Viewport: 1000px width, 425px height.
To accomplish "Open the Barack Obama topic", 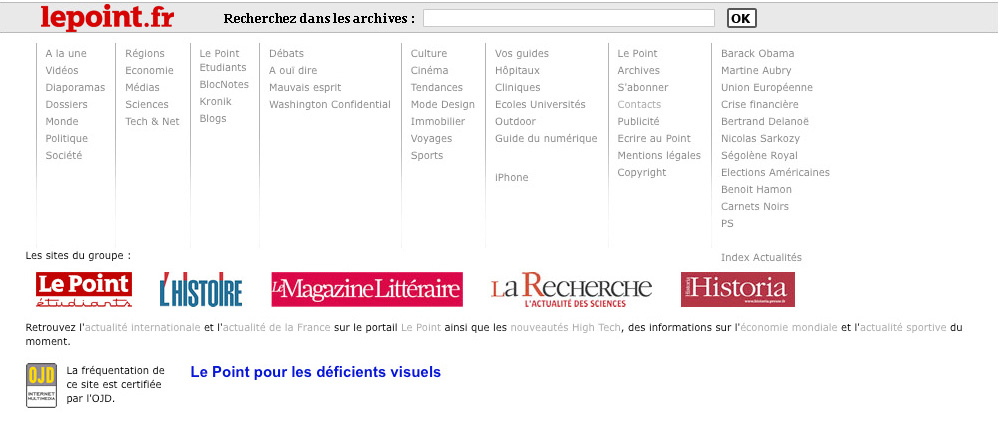I will pos(758,54).
